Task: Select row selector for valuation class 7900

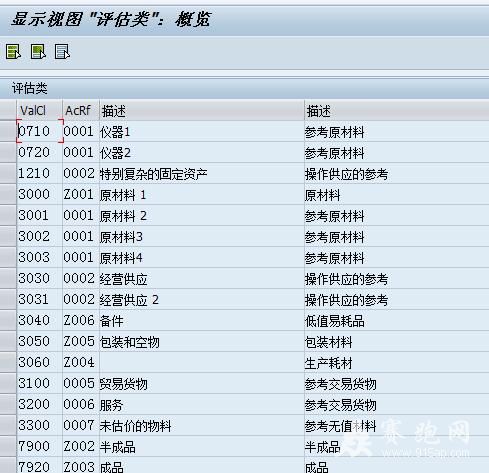Action: point(8,446)
